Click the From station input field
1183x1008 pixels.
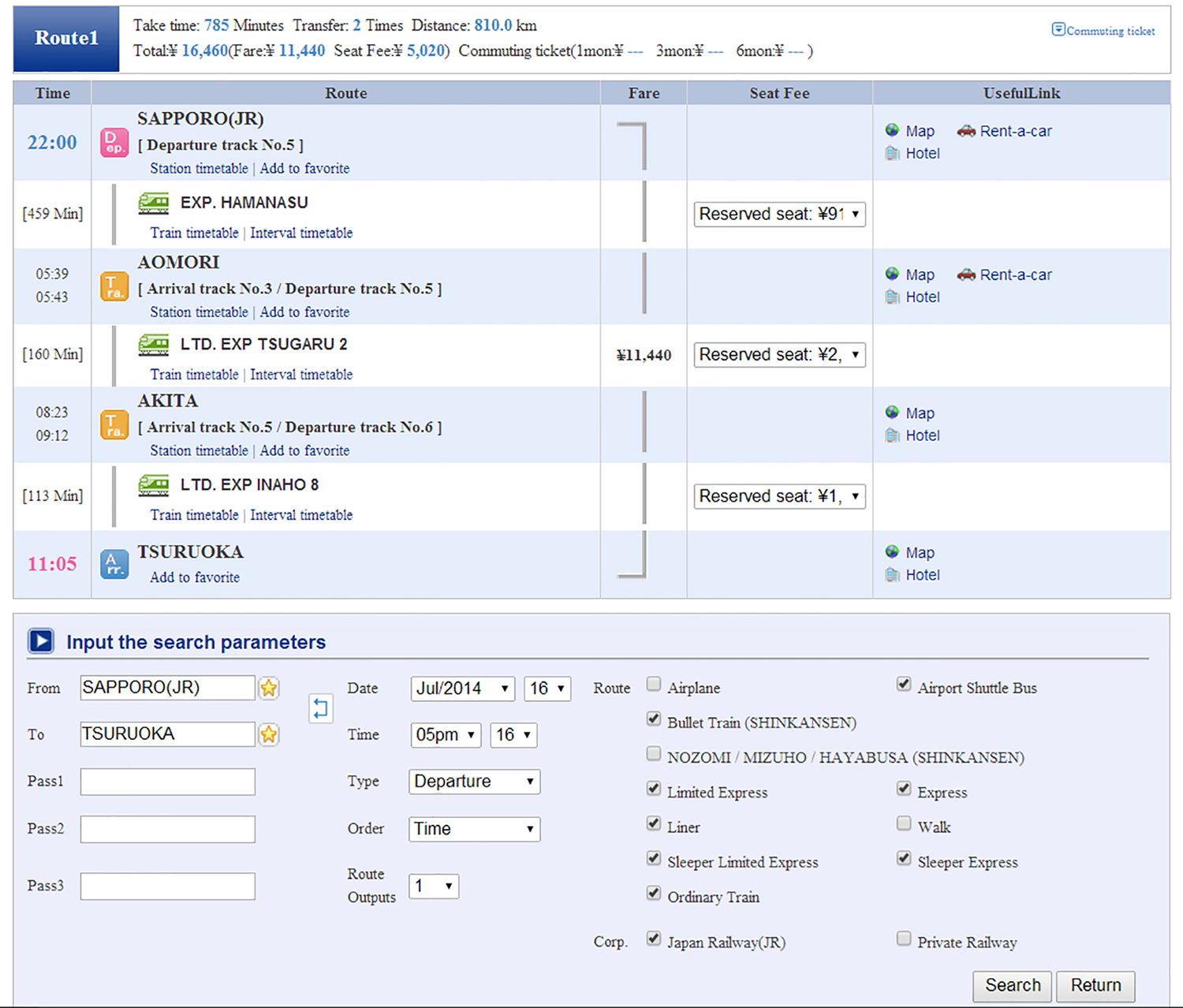(x=168, y=688)
